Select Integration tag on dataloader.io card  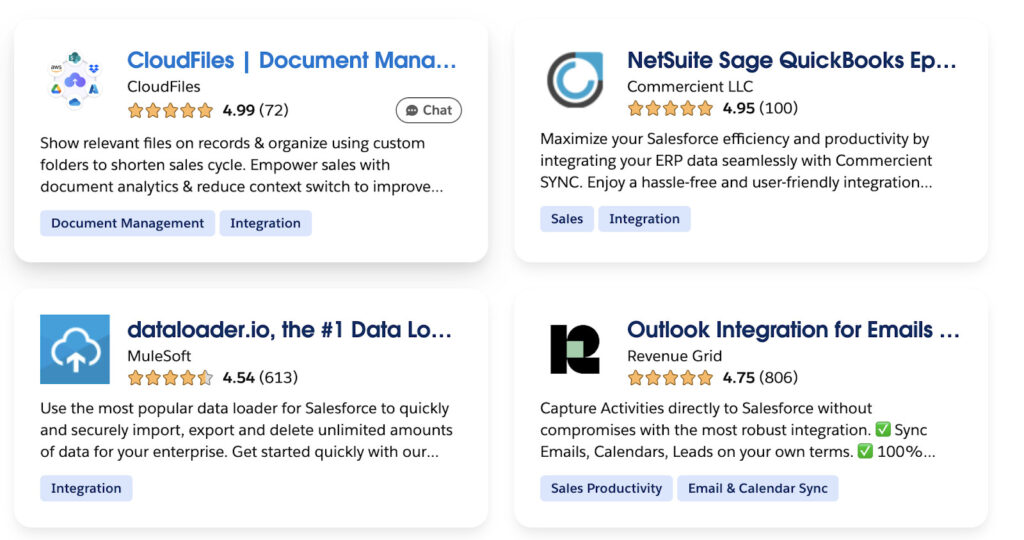(x=86, y=488)
